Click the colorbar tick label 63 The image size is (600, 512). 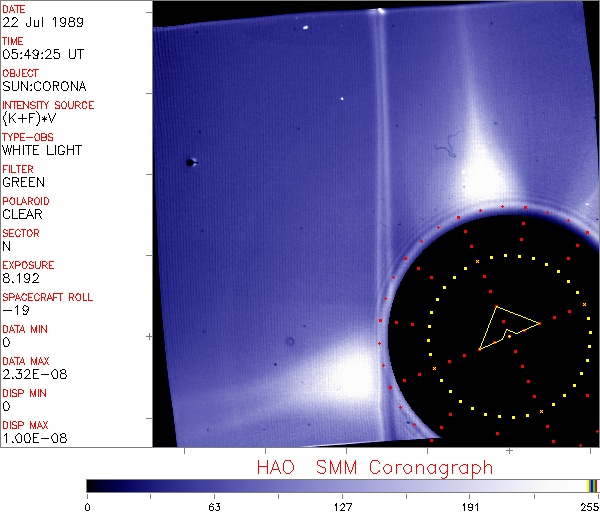(215, 507)
